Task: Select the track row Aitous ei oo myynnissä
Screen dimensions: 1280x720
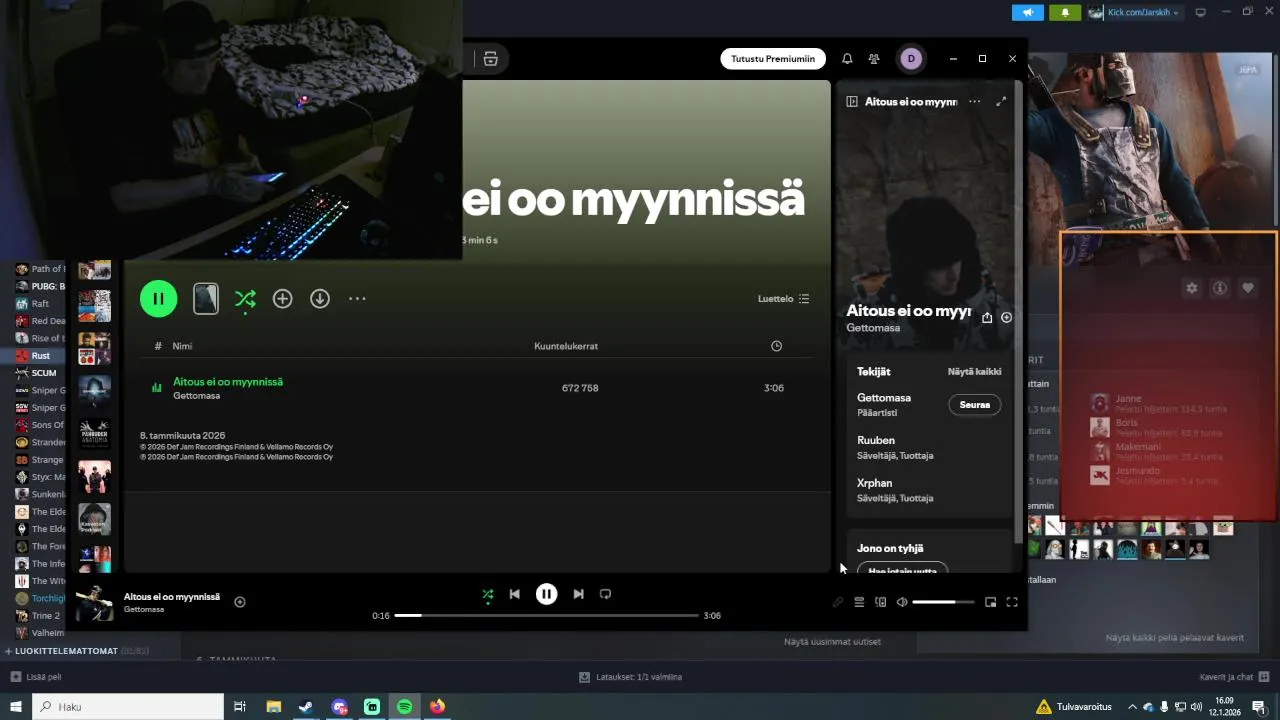Action: [477, 388]
